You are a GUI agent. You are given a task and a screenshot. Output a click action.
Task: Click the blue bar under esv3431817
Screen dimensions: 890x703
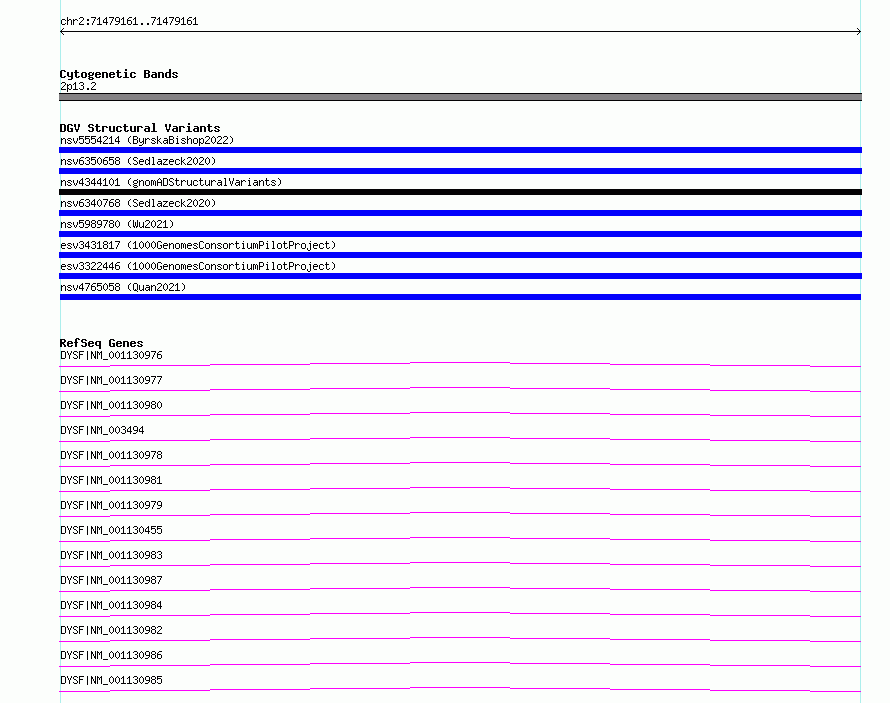(x=460, y=255)
